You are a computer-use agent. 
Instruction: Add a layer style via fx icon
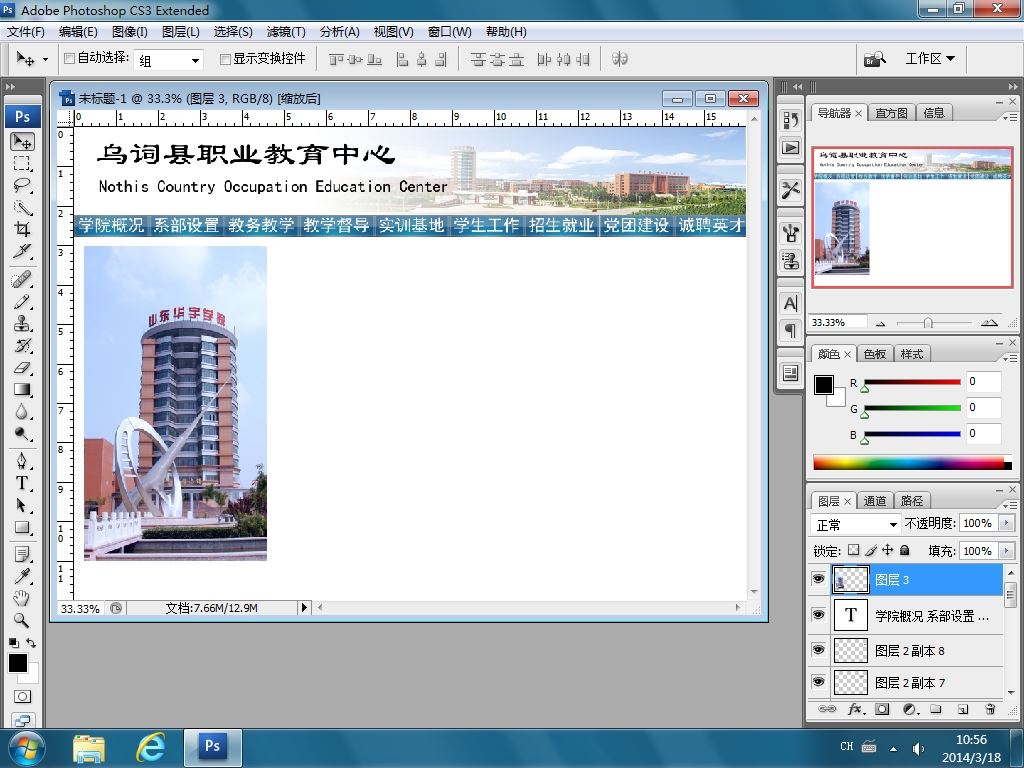[856, 709]
